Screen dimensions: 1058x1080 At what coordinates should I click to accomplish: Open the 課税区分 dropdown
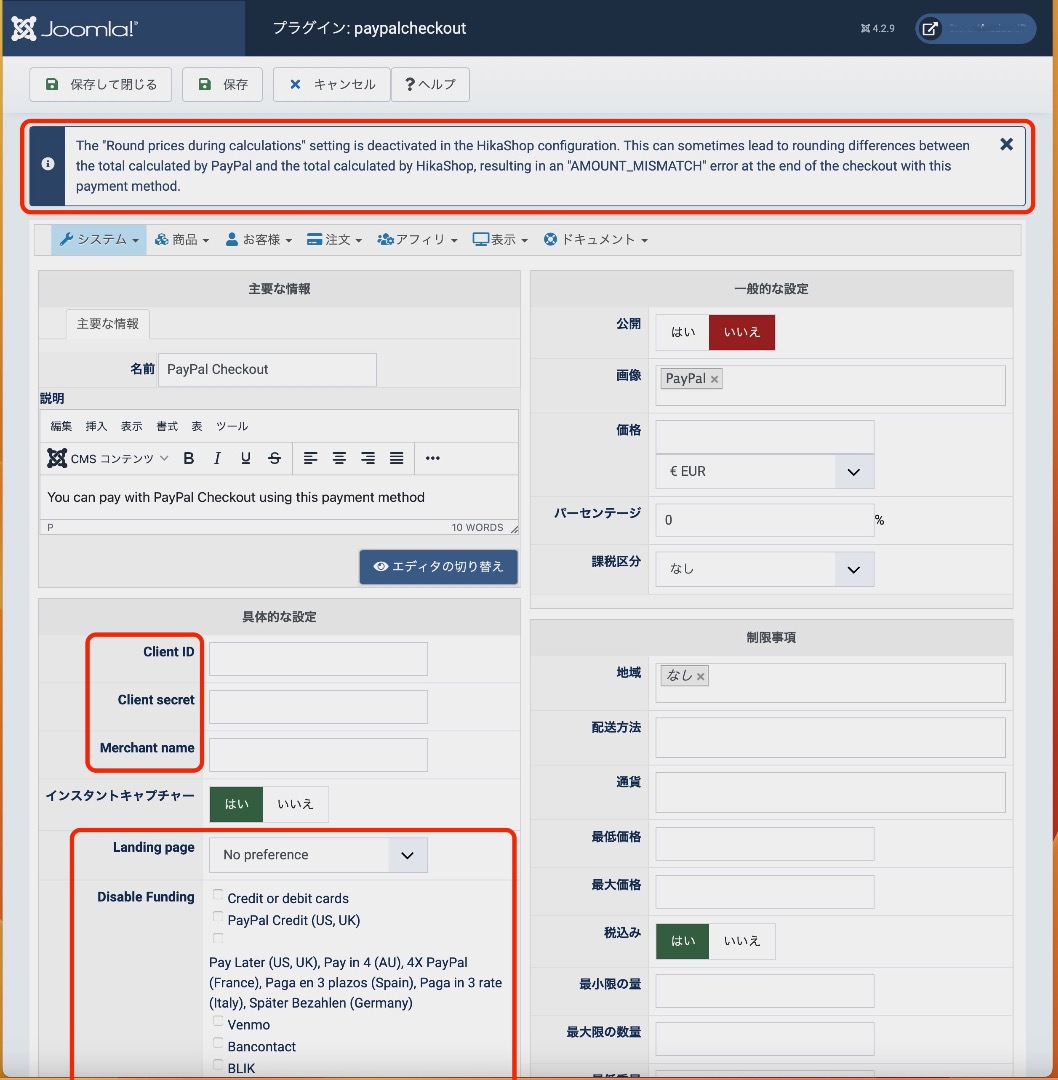coord(765,569)
